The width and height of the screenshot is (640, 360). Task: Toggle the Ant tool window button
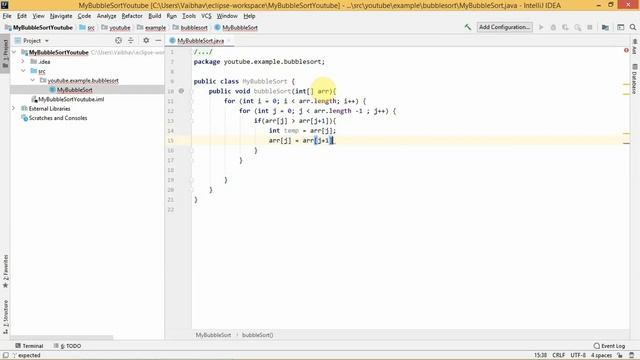(x=635, y=47)
